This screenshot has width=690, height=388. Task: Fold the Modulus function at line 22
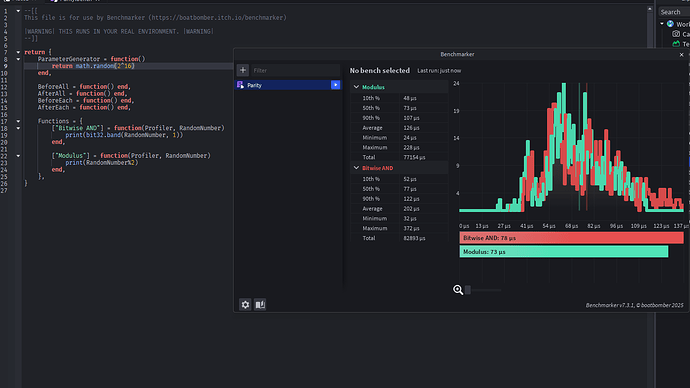tap(18, 156)
